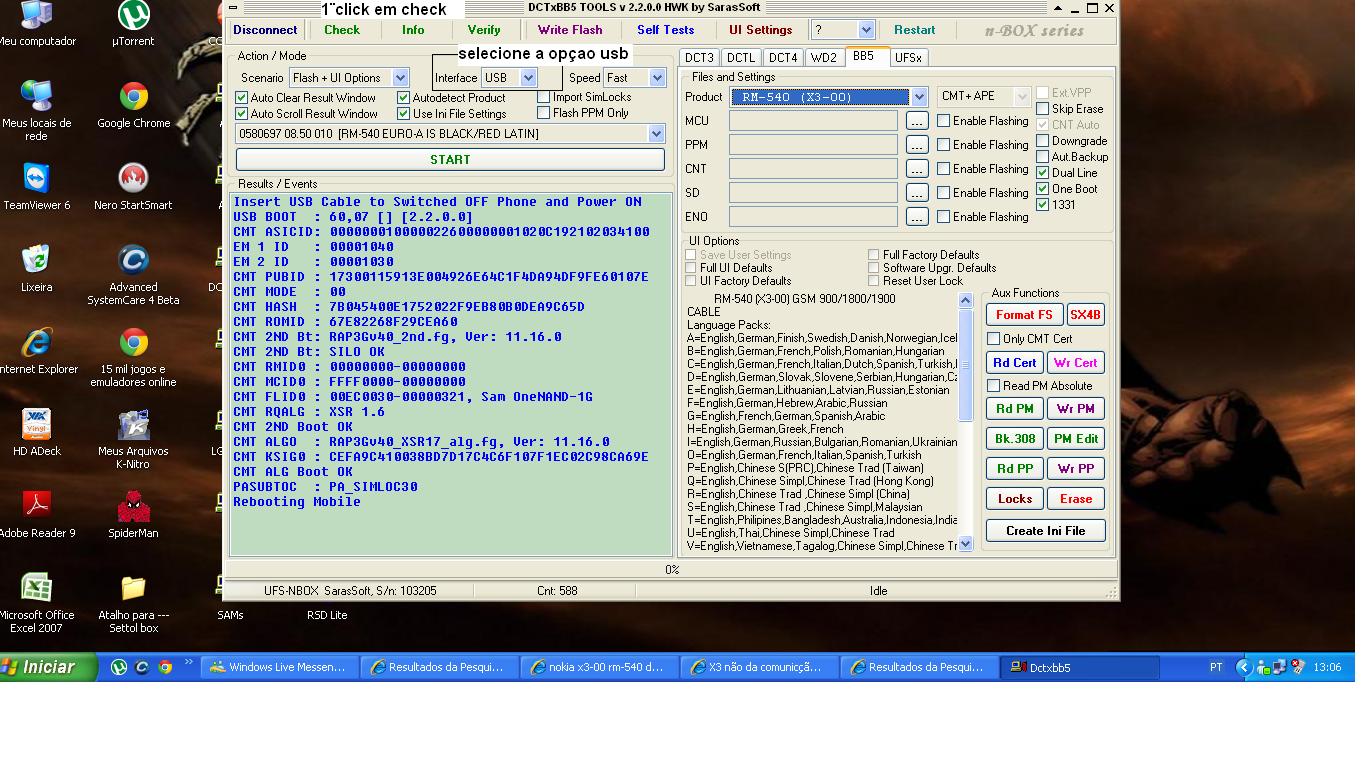Launch Google Chrome desktop shortcut
1366x768 pixels.
pos(133,104)
